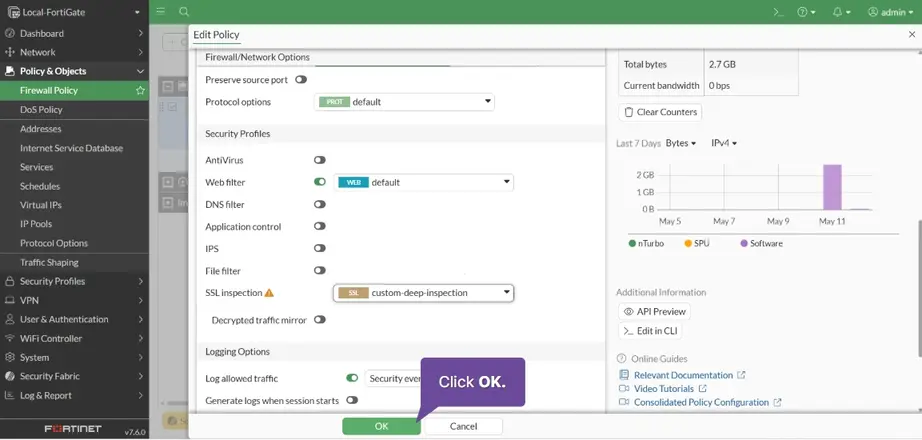
Task: Enable the IPS toggle
Action: (320, 248)
